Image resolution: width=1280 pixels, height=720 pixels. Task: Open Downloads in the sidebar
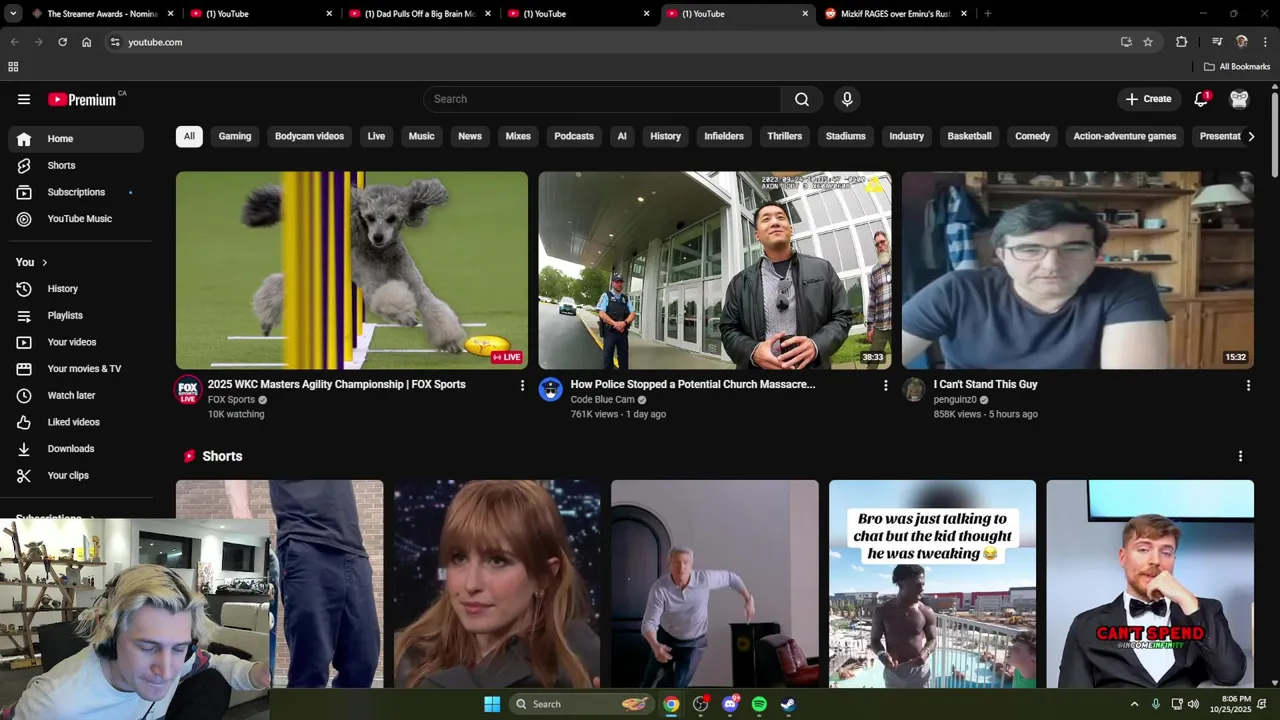point(75,449)
